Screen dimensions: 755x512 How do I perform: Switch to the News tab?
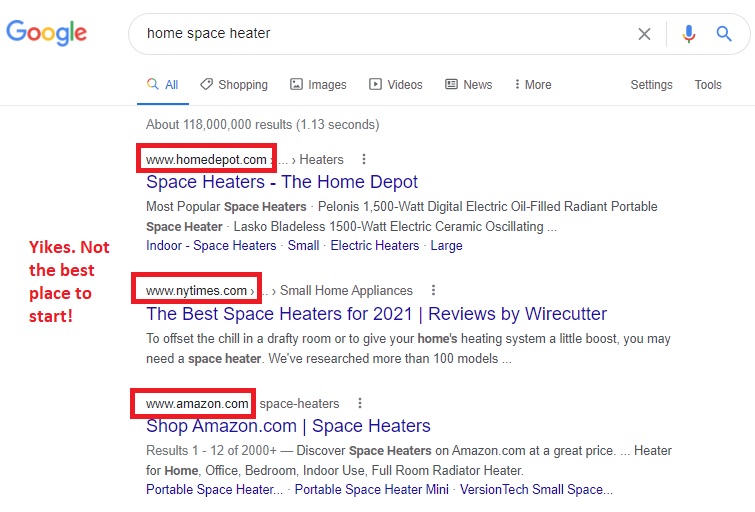(x=469, y=85)
